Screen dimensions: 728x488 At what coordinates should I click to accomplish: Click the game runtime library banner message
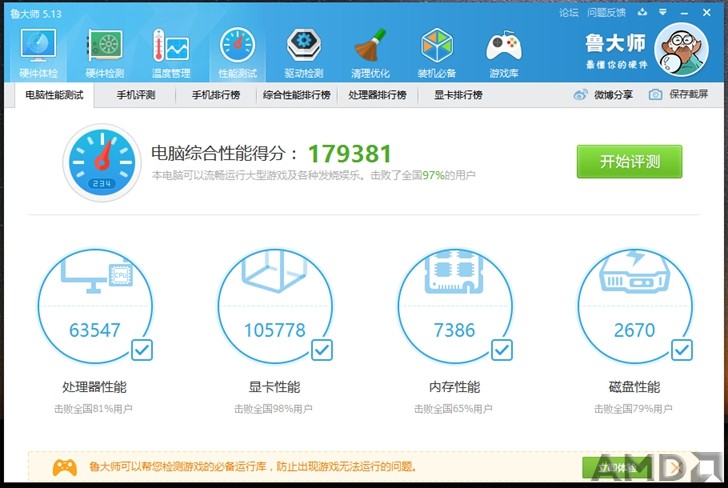[x=253, y=467]
